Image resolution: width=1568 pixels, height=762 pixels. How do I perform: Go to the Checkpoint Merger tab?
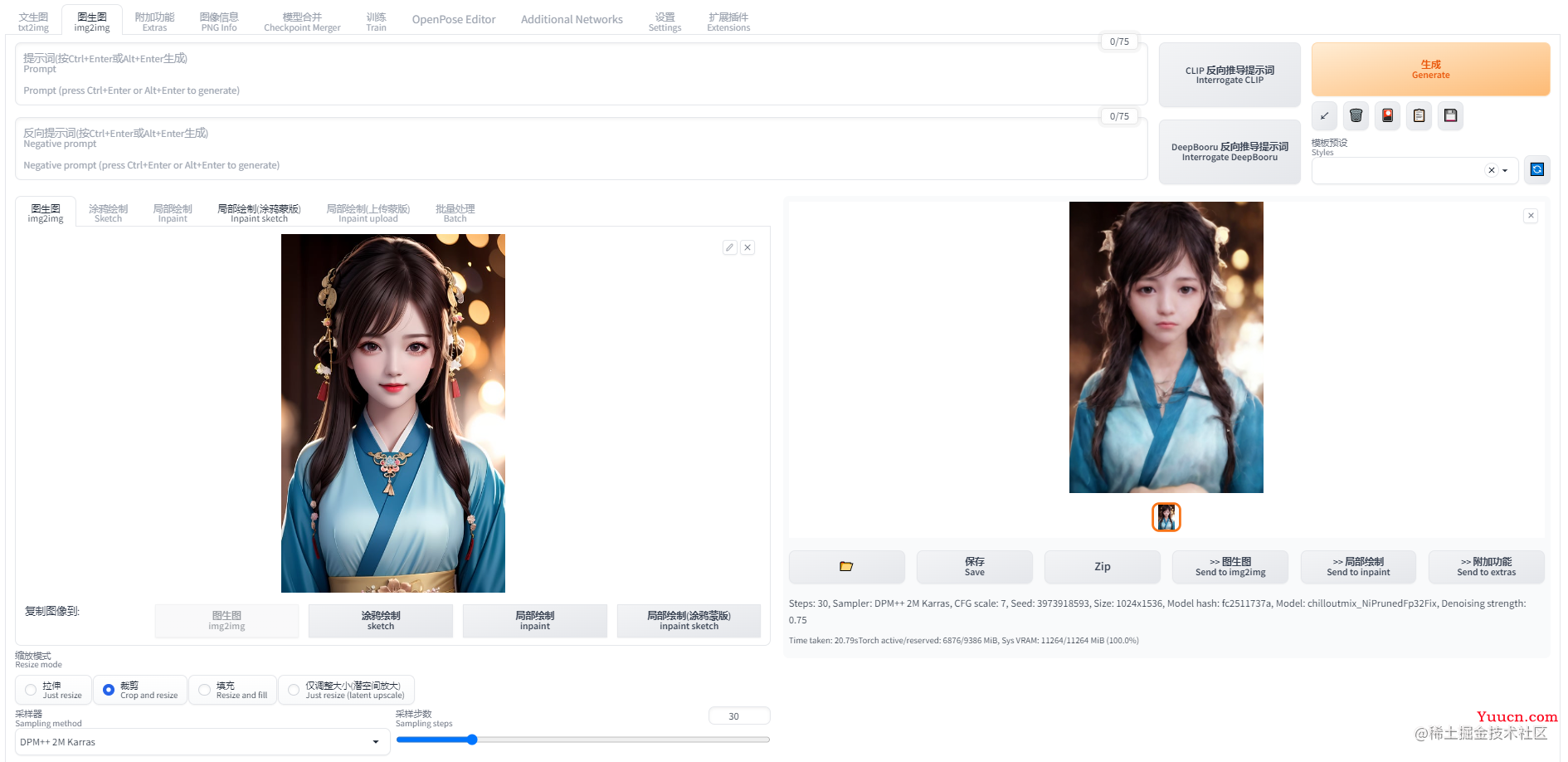pyautogui.click(x=302, y=22)
